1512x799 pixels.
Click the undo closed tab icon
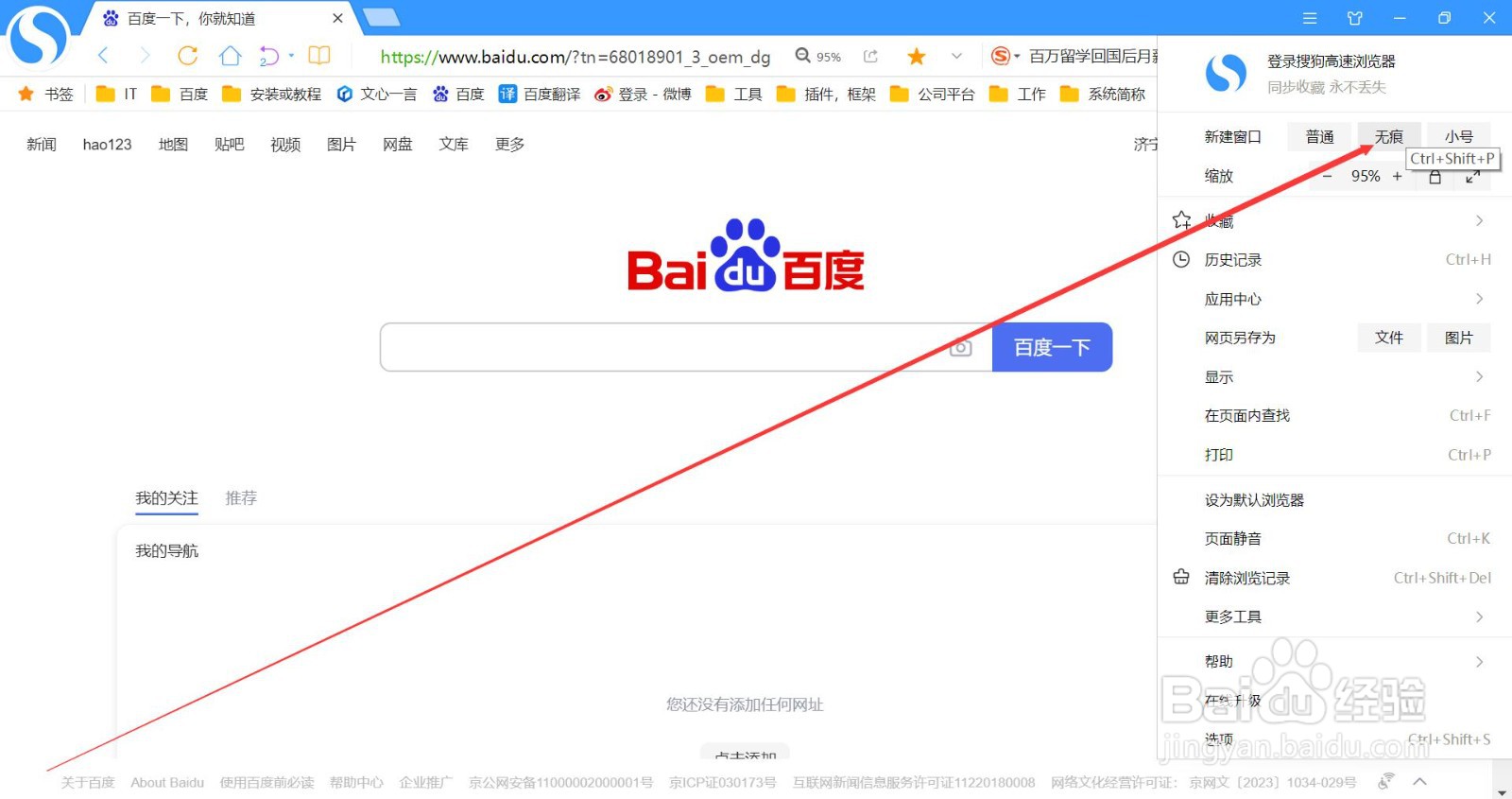[x=269, y=57]
